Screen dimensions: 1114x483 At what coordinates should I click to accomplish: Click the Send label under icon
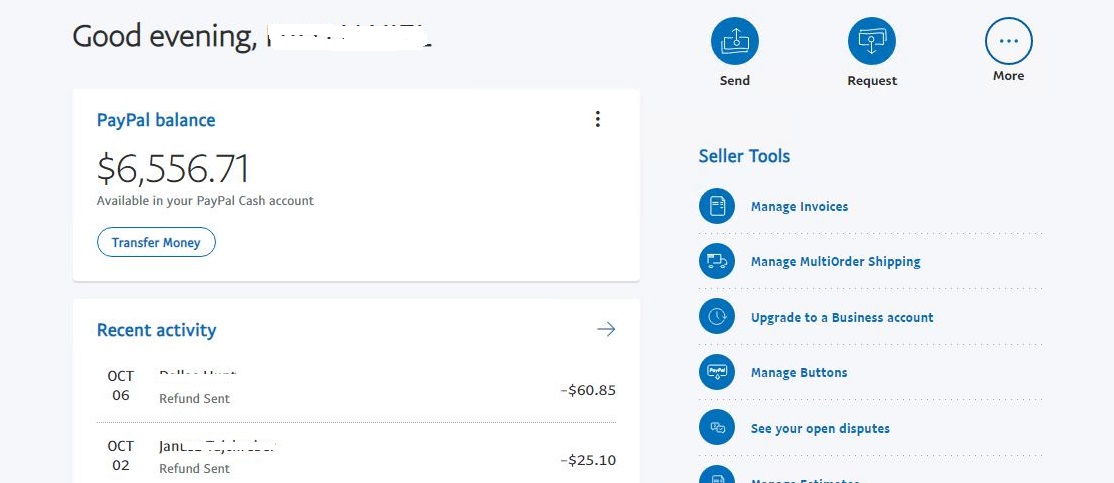click(x=735, y=81)
